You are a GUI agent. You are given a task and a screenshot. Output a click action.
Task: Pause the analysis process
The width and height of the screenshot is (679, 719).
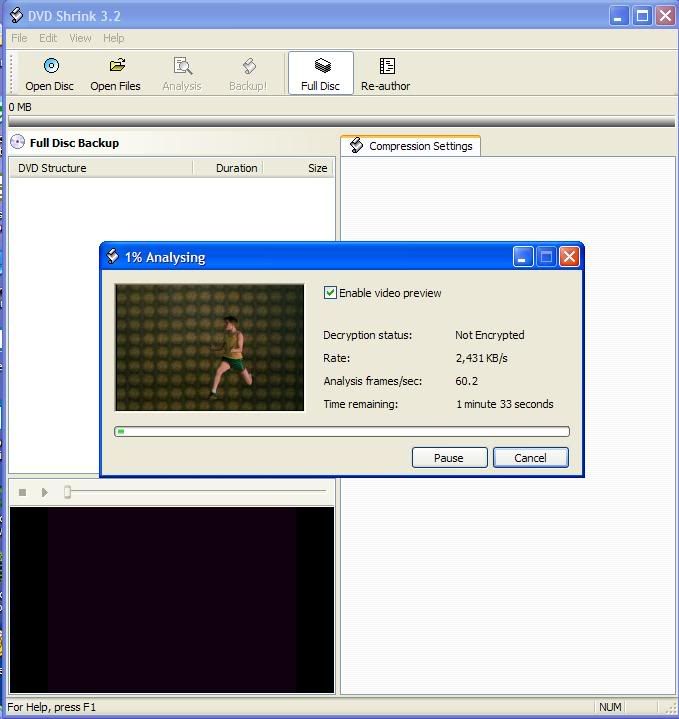[x=449, y=458]
